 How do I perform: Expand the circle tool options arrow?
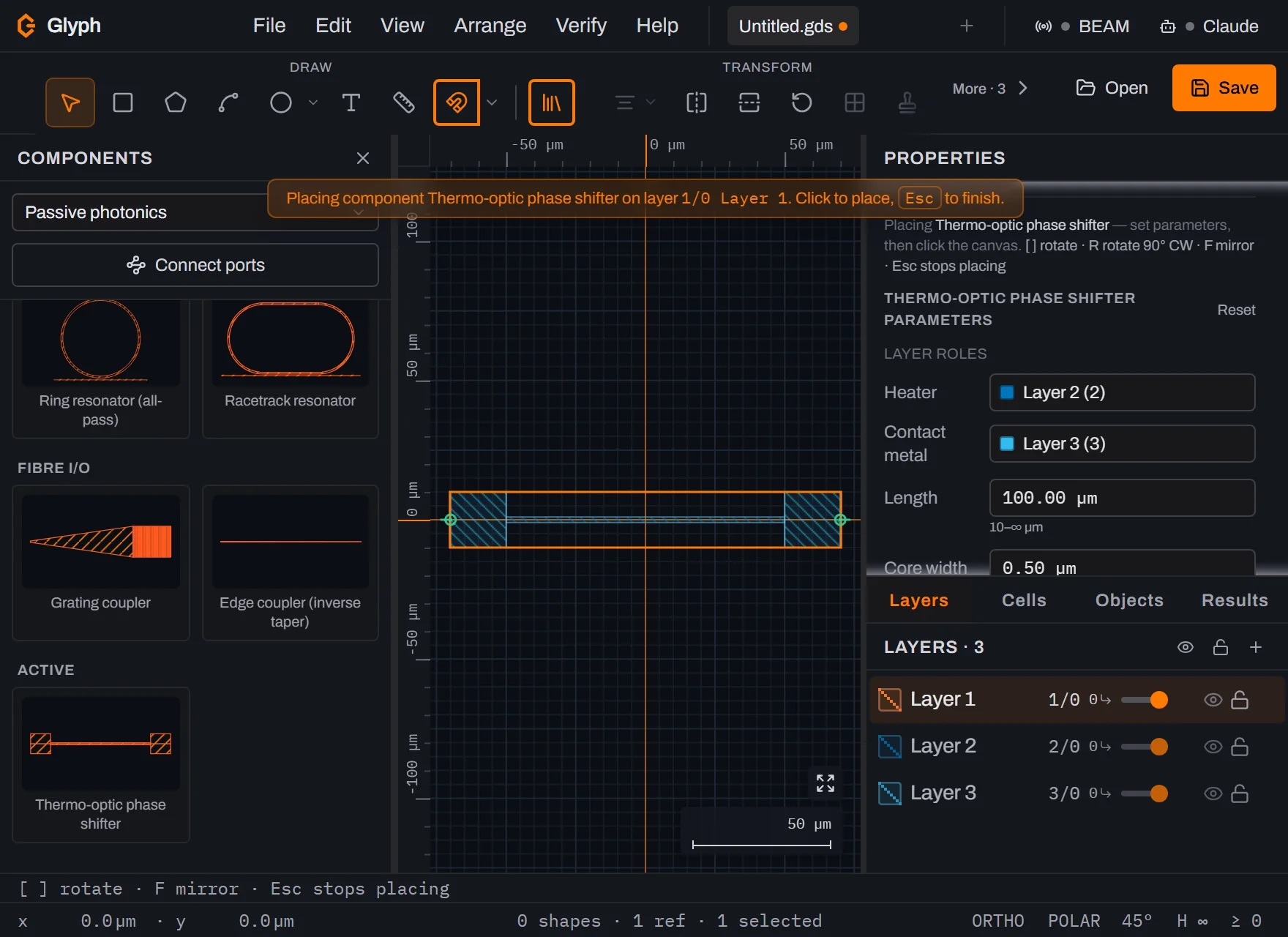(x=313, y=102)
